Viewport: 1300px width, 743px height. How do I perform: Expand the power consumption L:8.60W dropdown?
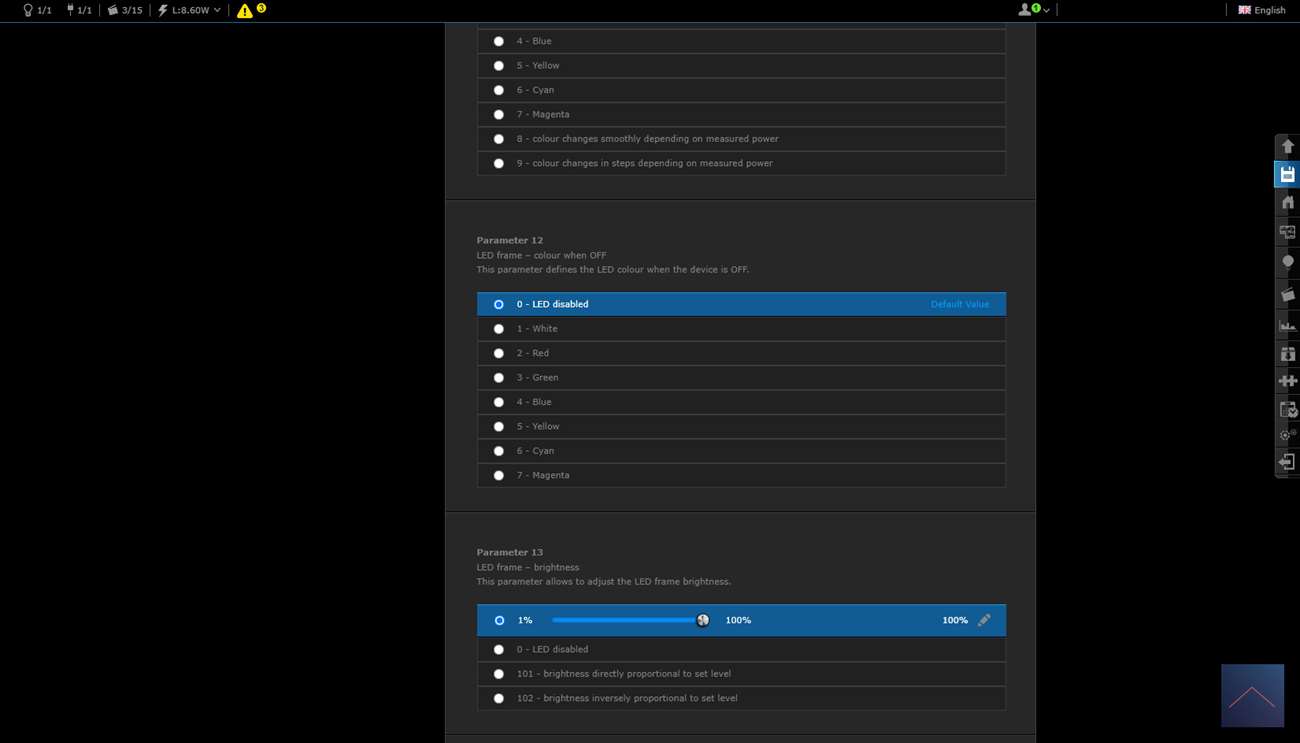(189, 10)
